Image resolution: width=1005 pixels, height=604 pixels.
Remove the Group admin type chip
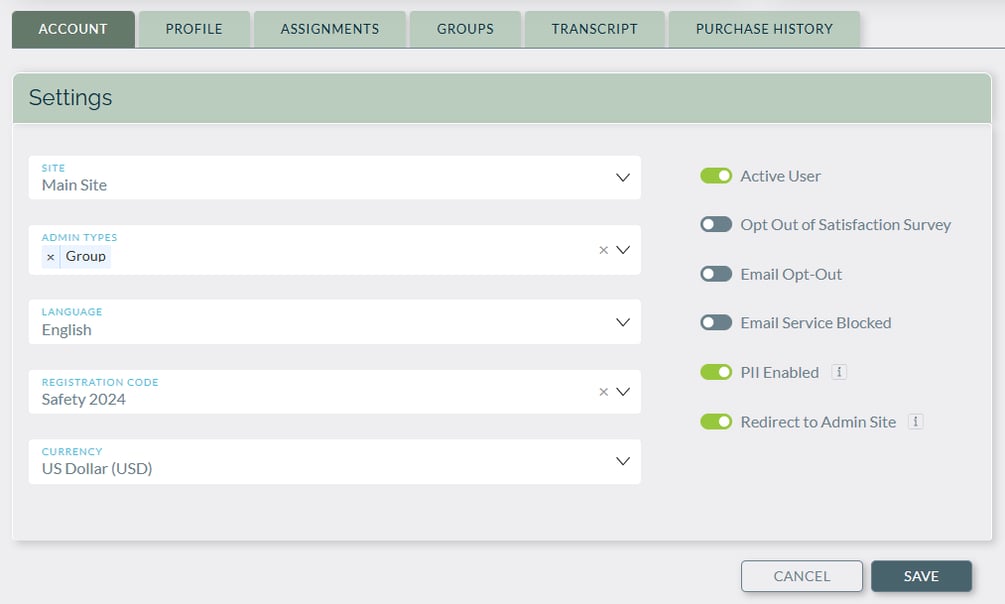50,257
